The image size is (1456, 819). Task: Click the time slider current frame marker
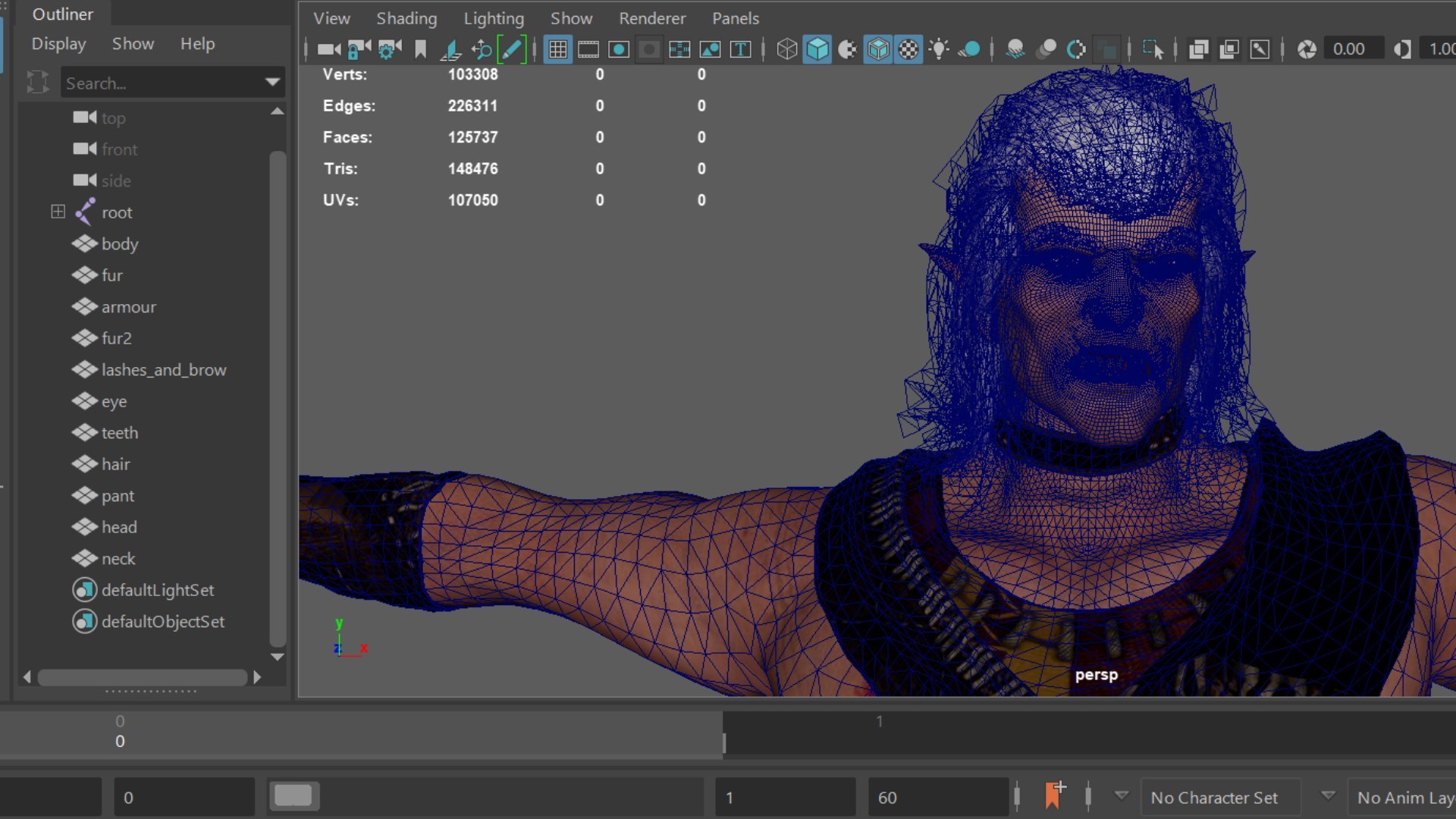click(724, 743)
